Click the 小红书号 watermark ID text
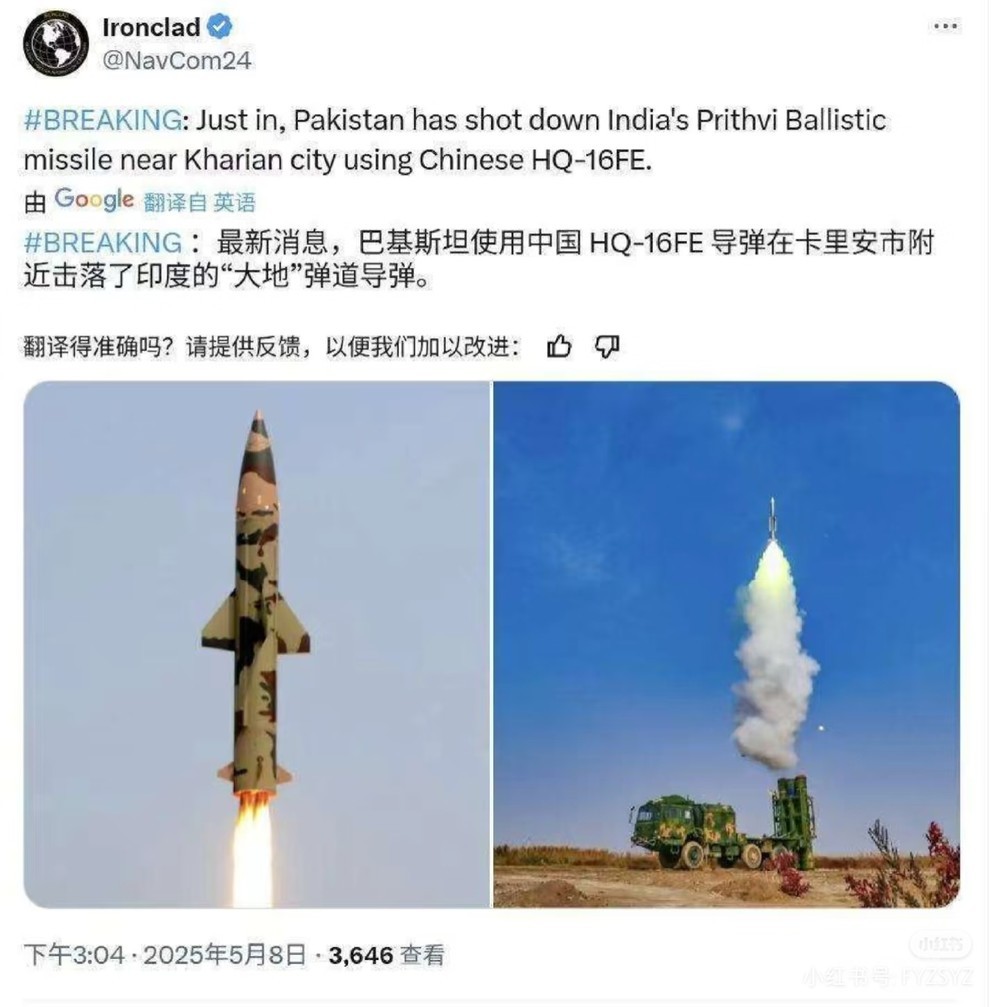This screenshot has width=1000, height=1007. 889,977
